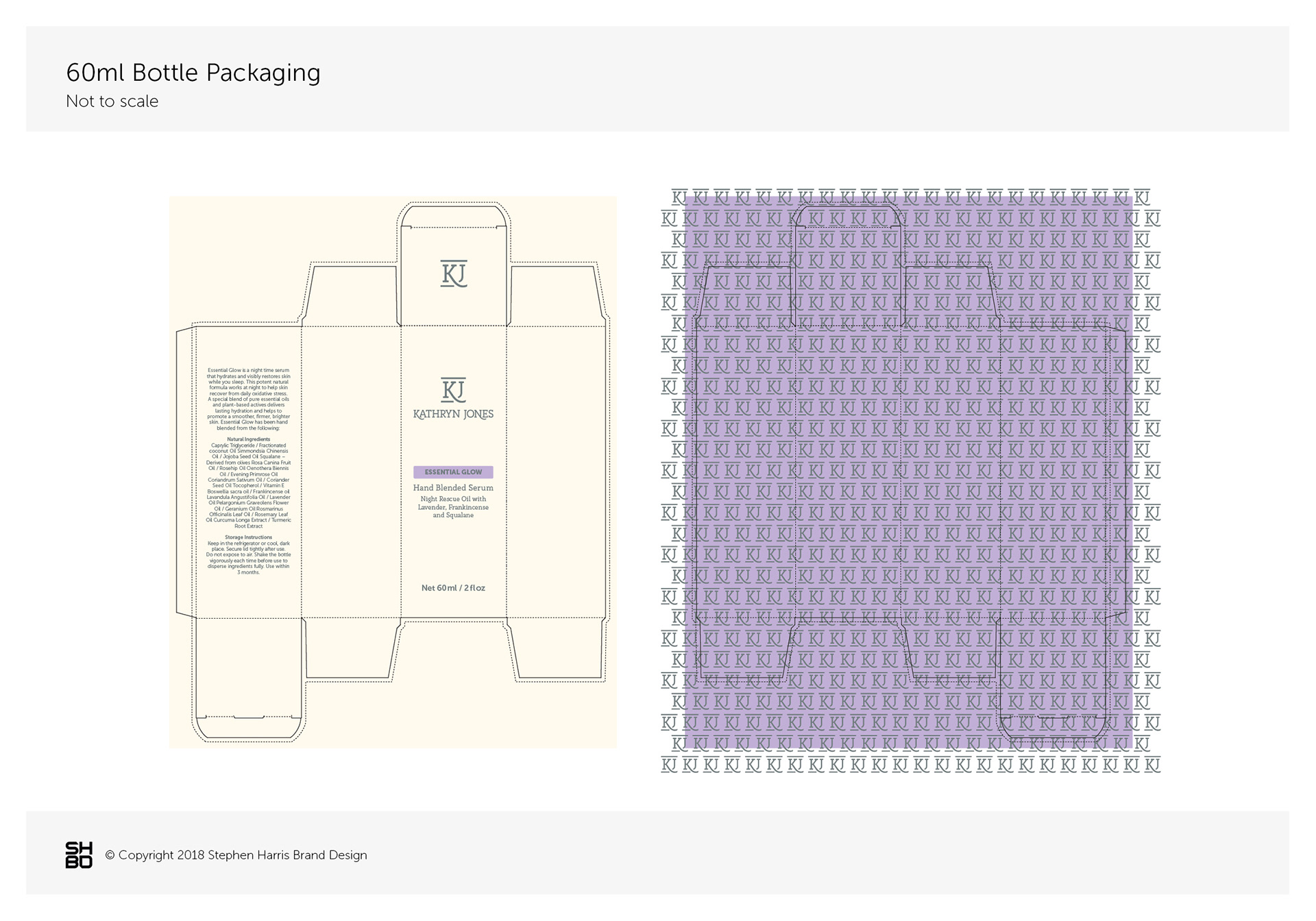Click the Night Rescue Oil description text
The height and width of the screenshot is (921, 1316).
pyautogui.click(x=453, y=507)
